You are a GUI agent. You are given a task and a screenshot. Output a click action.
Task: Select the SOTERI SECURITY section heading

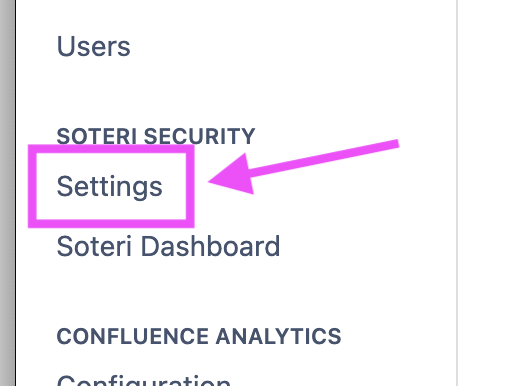(156, 136)
